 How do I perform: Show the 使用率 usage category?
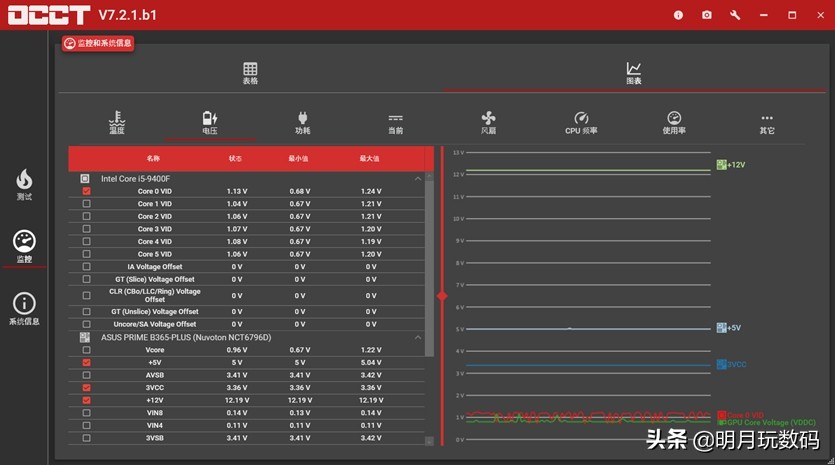(674, 122)
